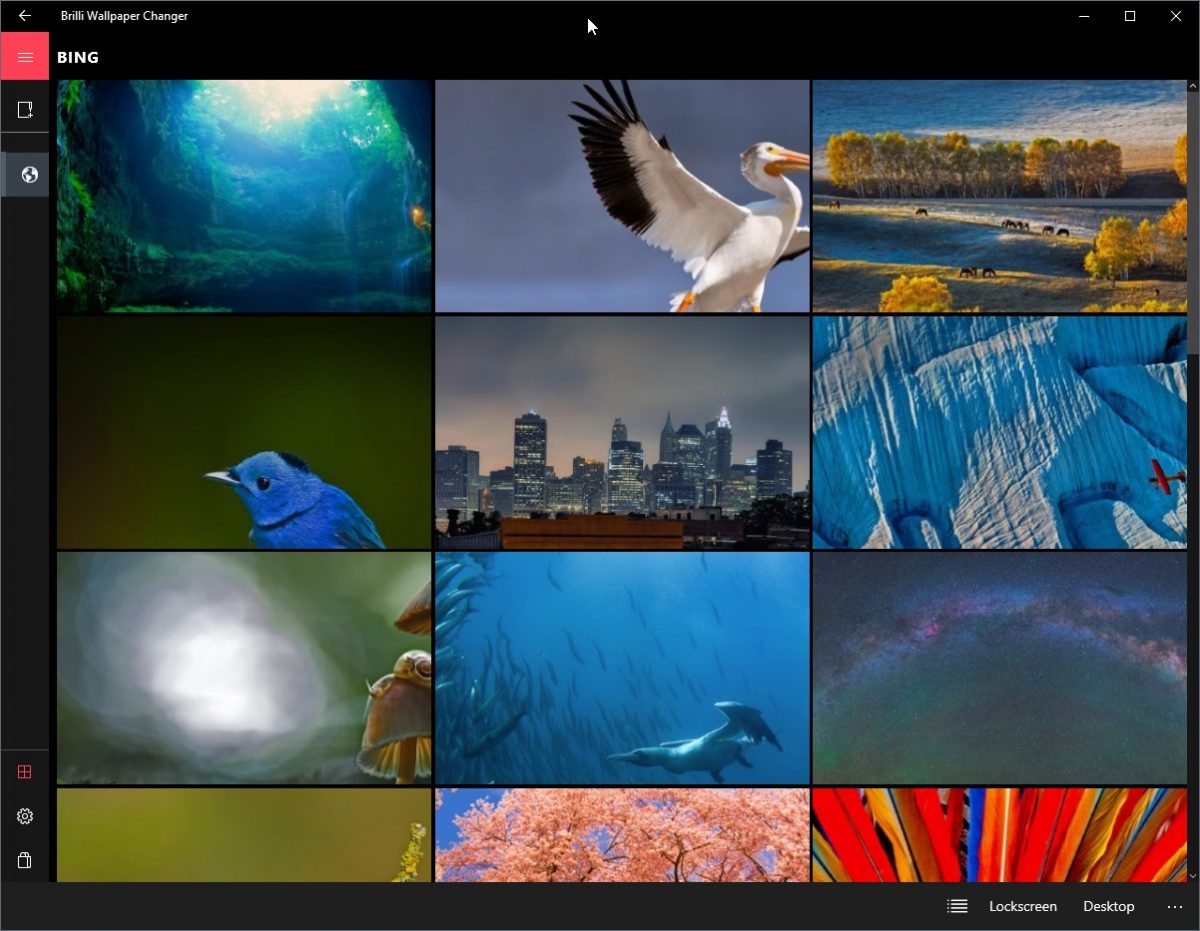Viewport: 1200px width, 931px height.
Task: Click the selection list icon in bottom bar
Action: (956, 906)
